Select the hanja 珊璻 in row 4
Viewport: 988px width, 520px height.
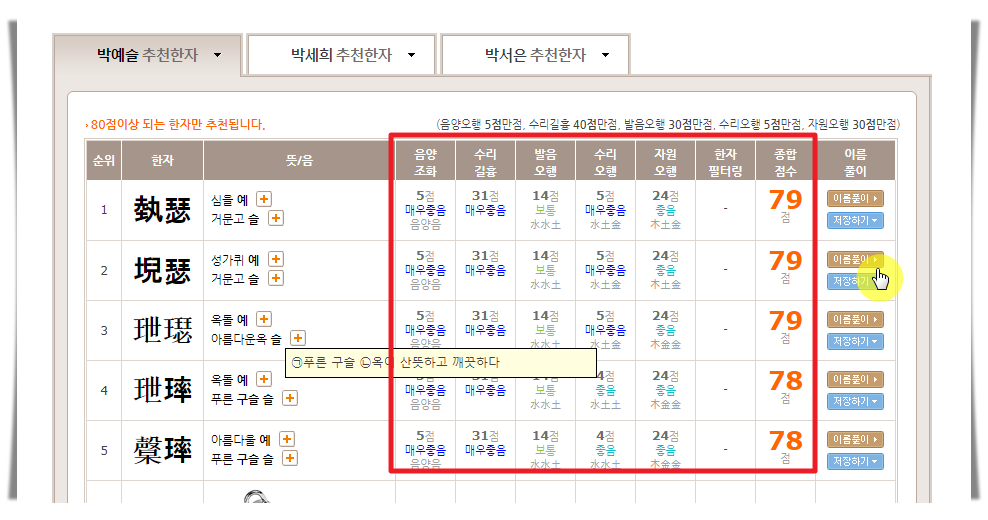point(162,390)
